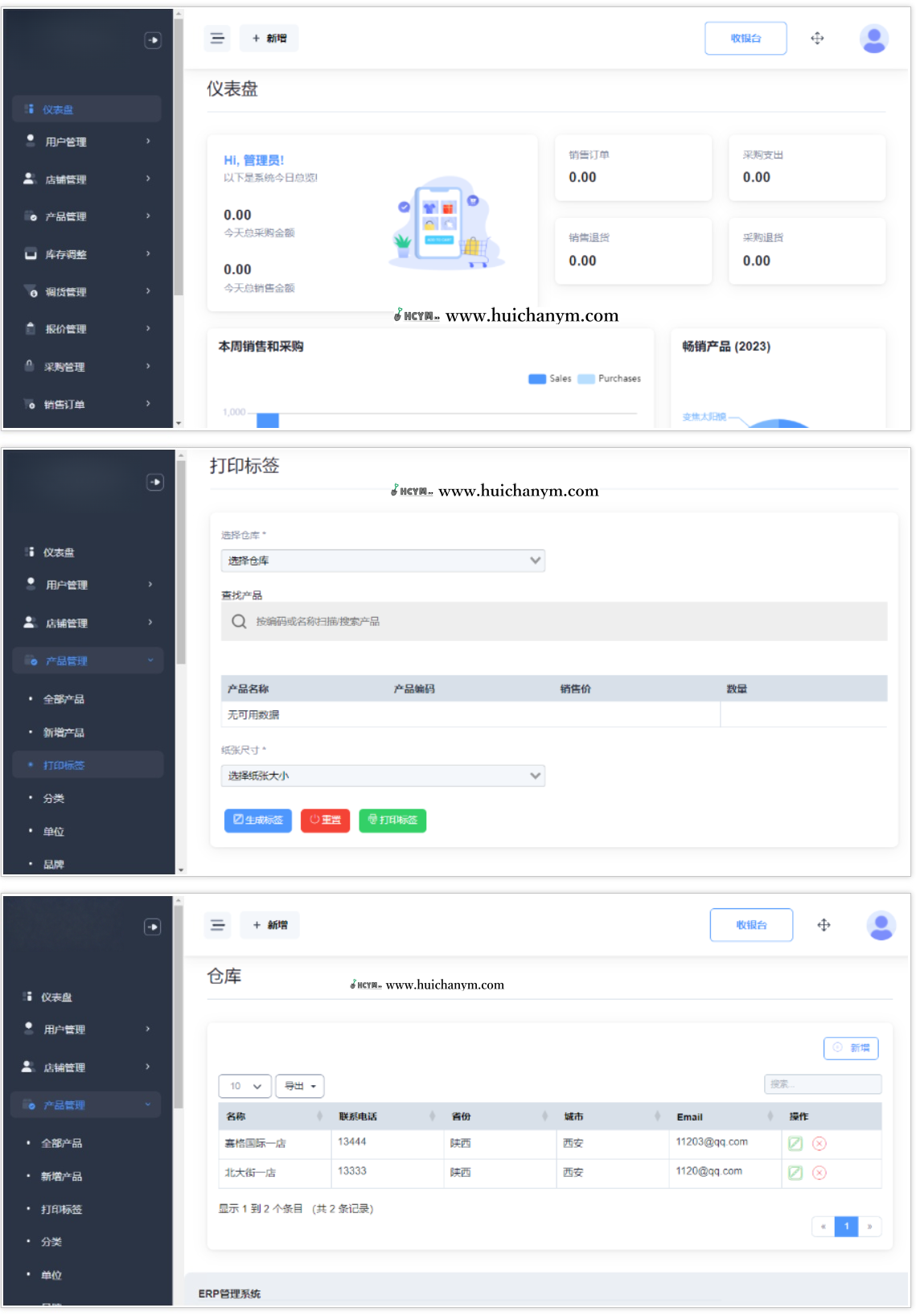Click the product search field 按编码或名称扫描
916x1316 pixels.
click(x=553, y=621)
